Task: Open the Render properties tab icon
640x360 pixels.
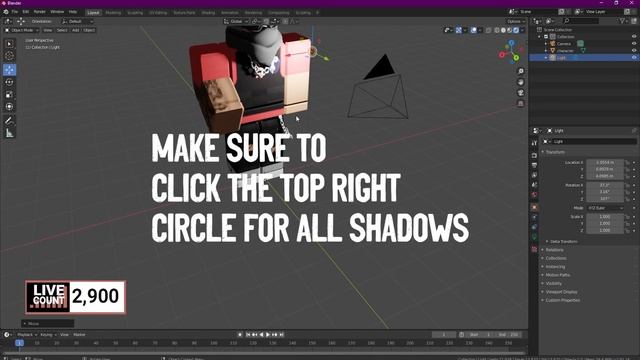Action: [534, 156]
